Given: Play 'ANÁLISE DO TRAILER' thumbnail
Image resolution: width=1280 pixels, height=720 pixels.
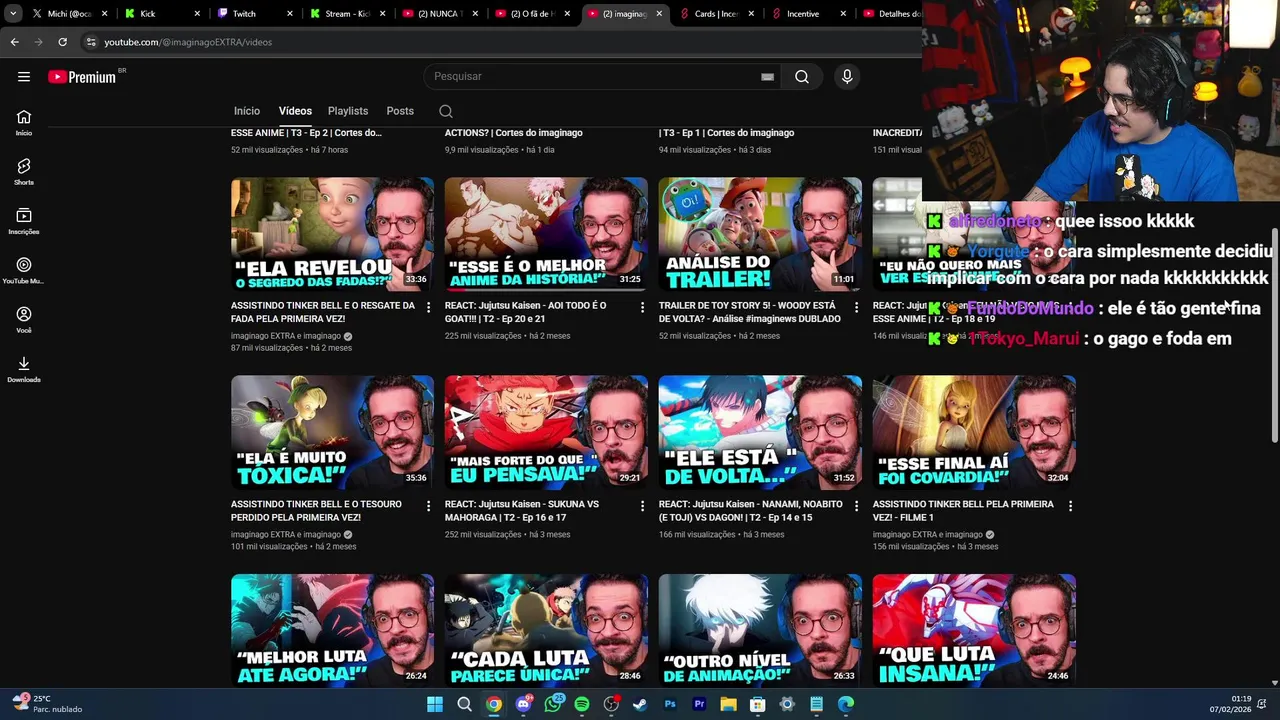Looking at the screenshot, I should click(x=760, y=234).
